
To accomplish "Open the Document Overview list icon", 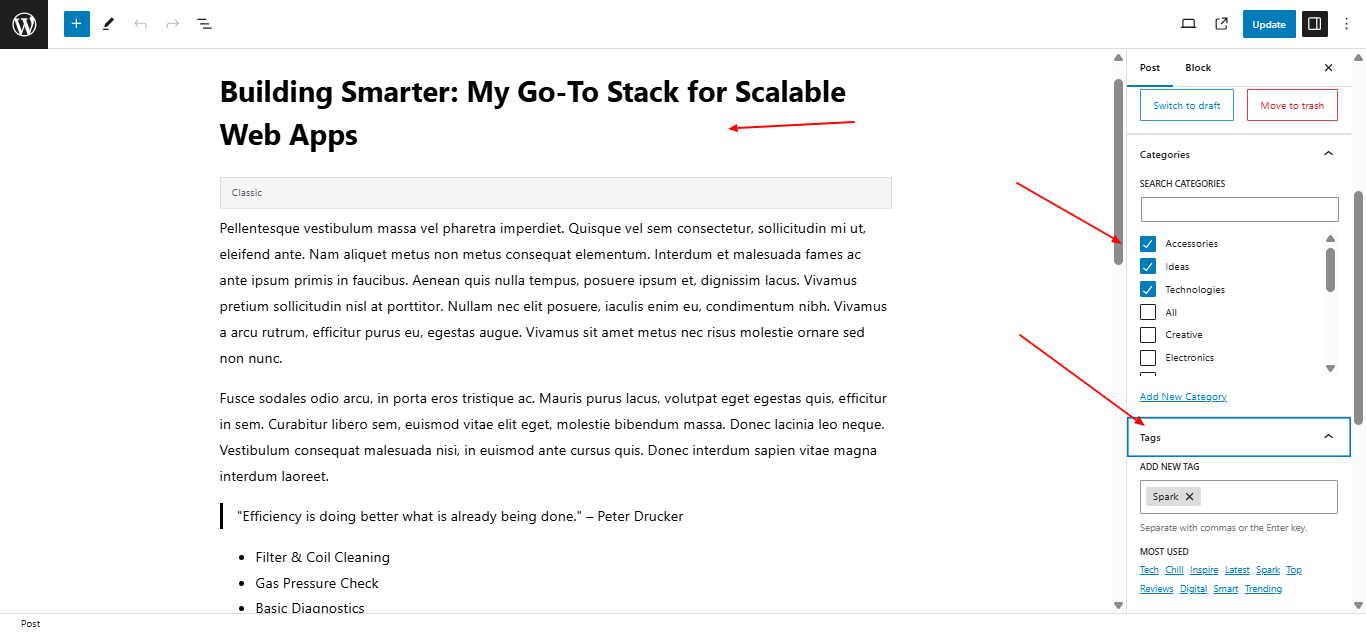I will (205, 24).
